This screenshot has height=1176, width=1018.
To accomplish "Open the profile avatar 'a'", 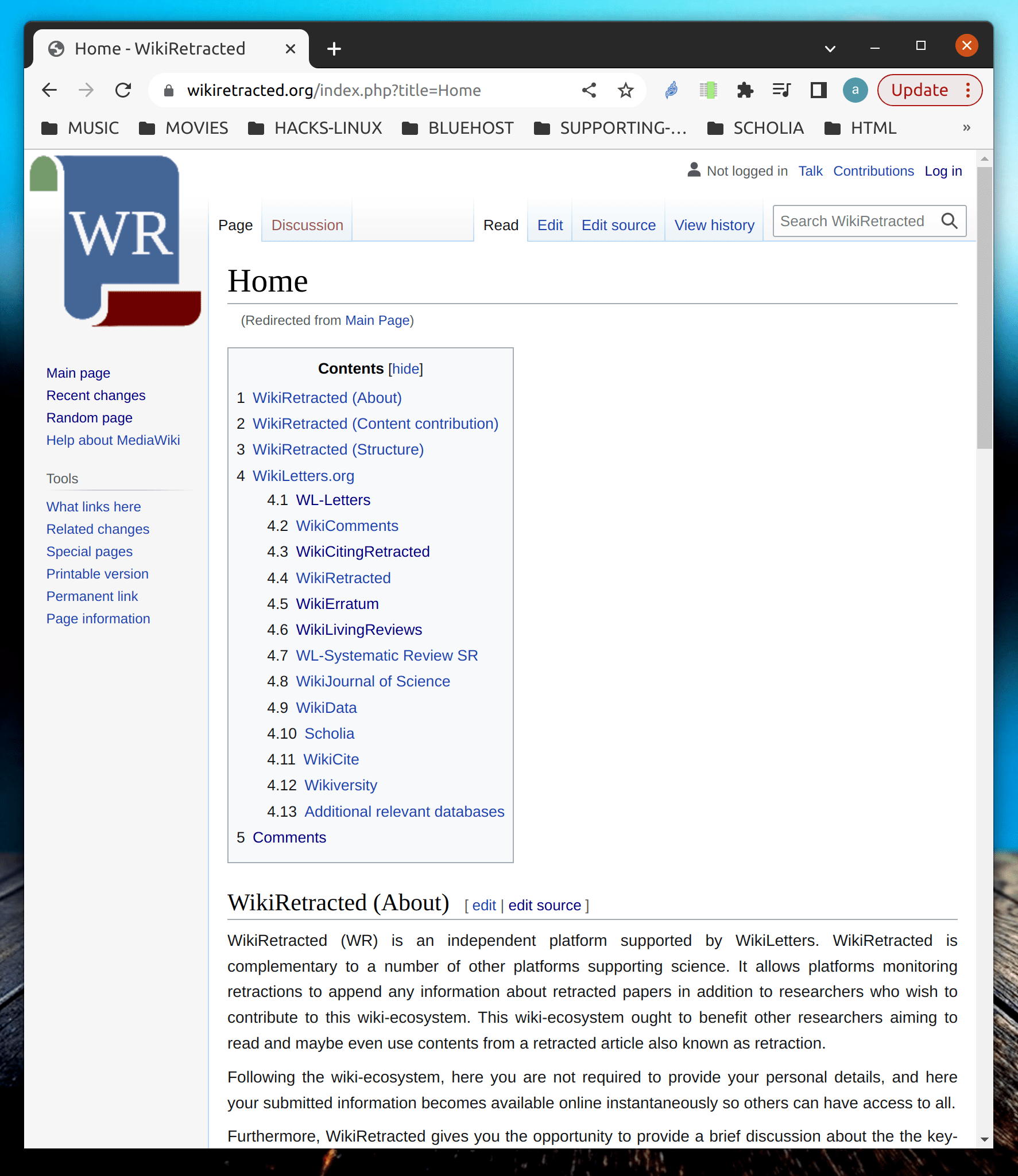I will click(855, 90).
